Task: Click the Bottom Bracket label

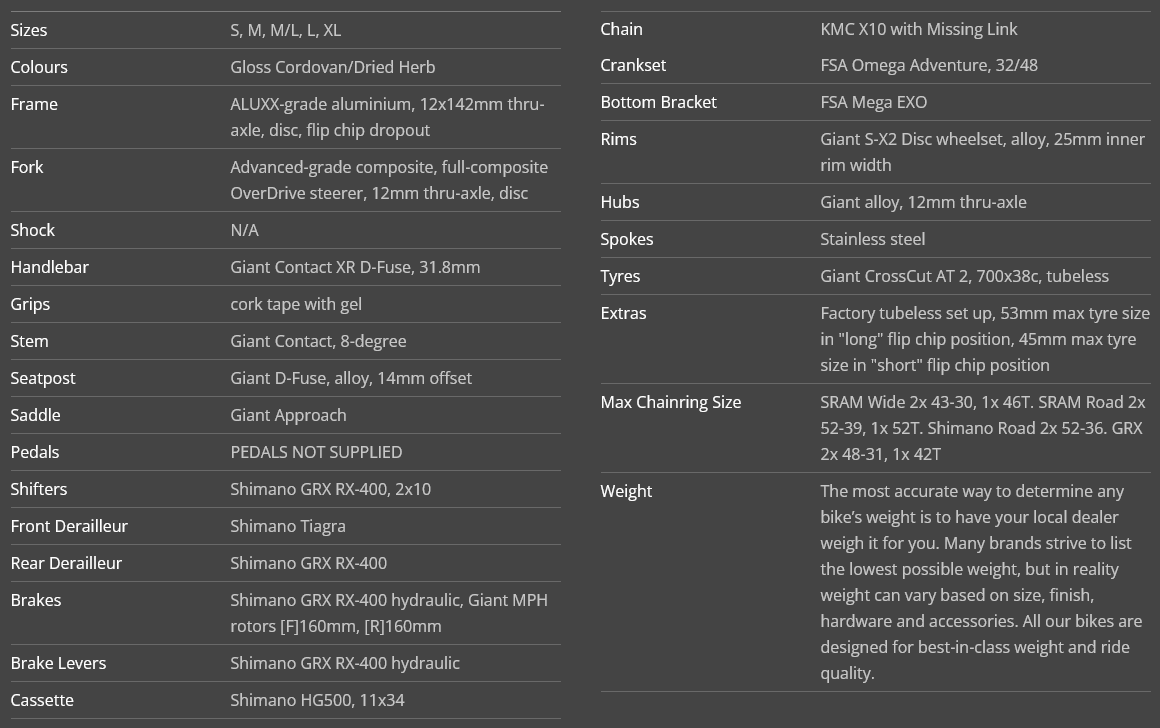Action: 658,102
